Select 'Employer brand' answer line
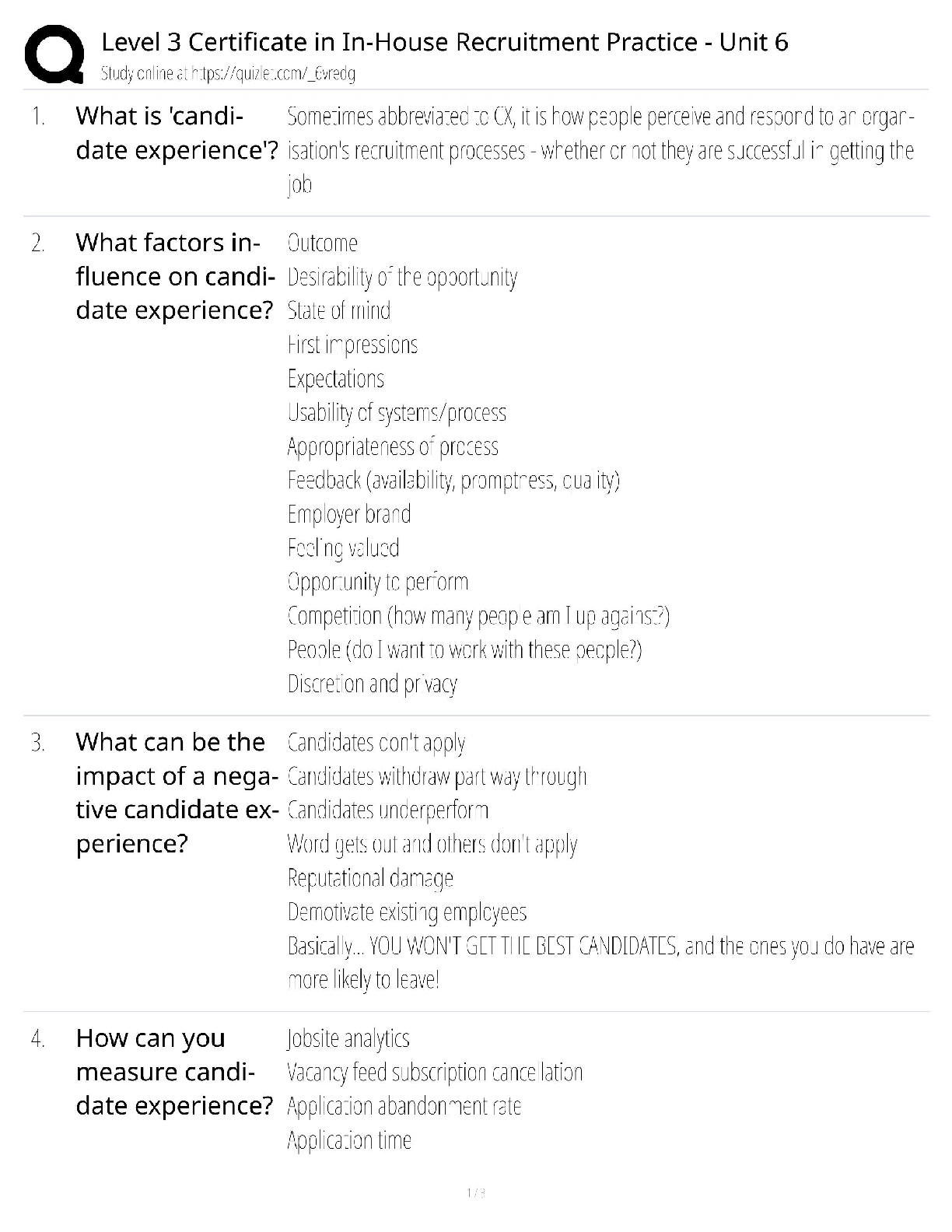The image size is (952, 1232). click(348, 514)
